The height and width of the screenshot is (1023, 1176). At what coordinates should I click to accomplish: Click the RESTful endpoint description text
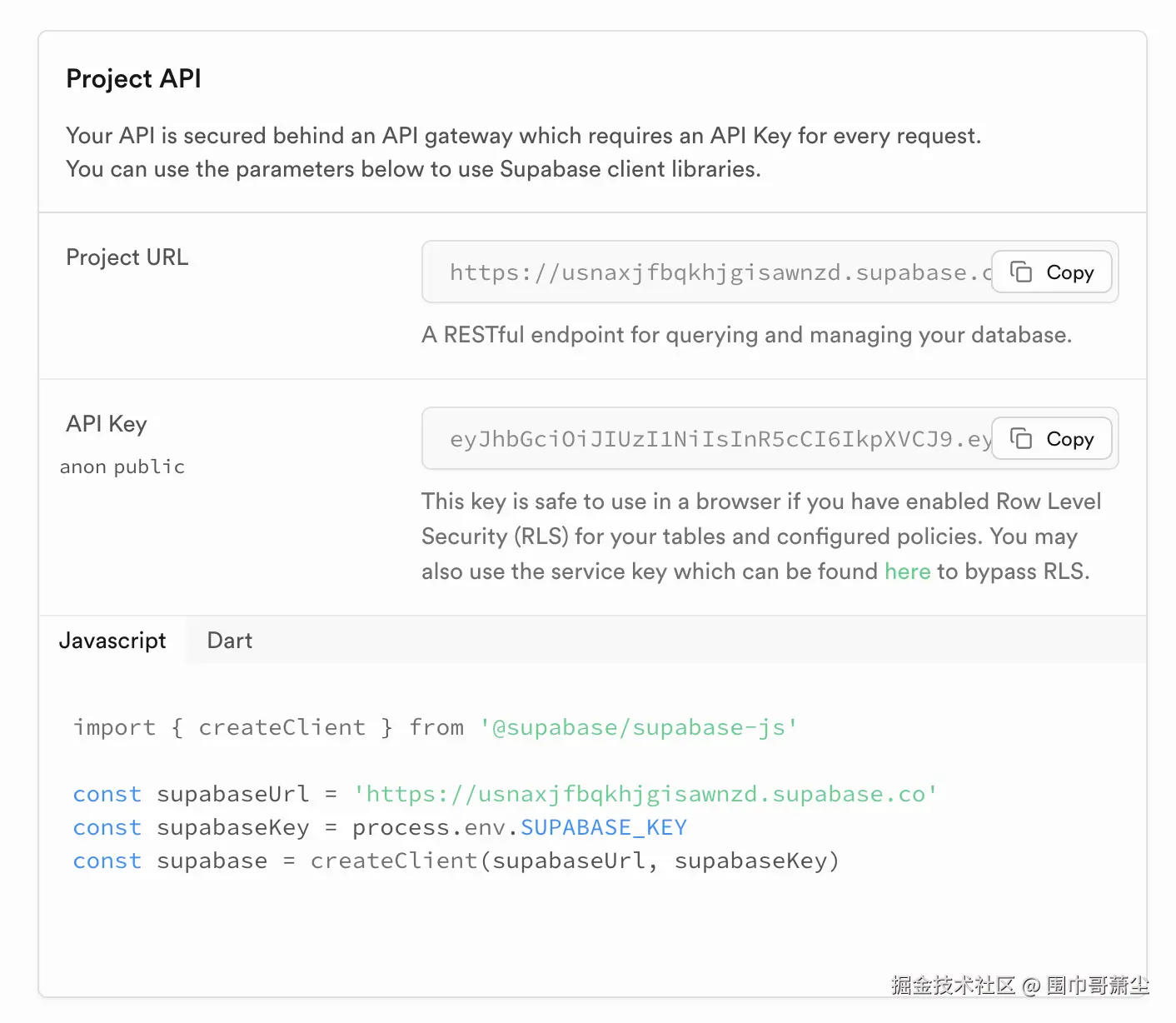747,335
